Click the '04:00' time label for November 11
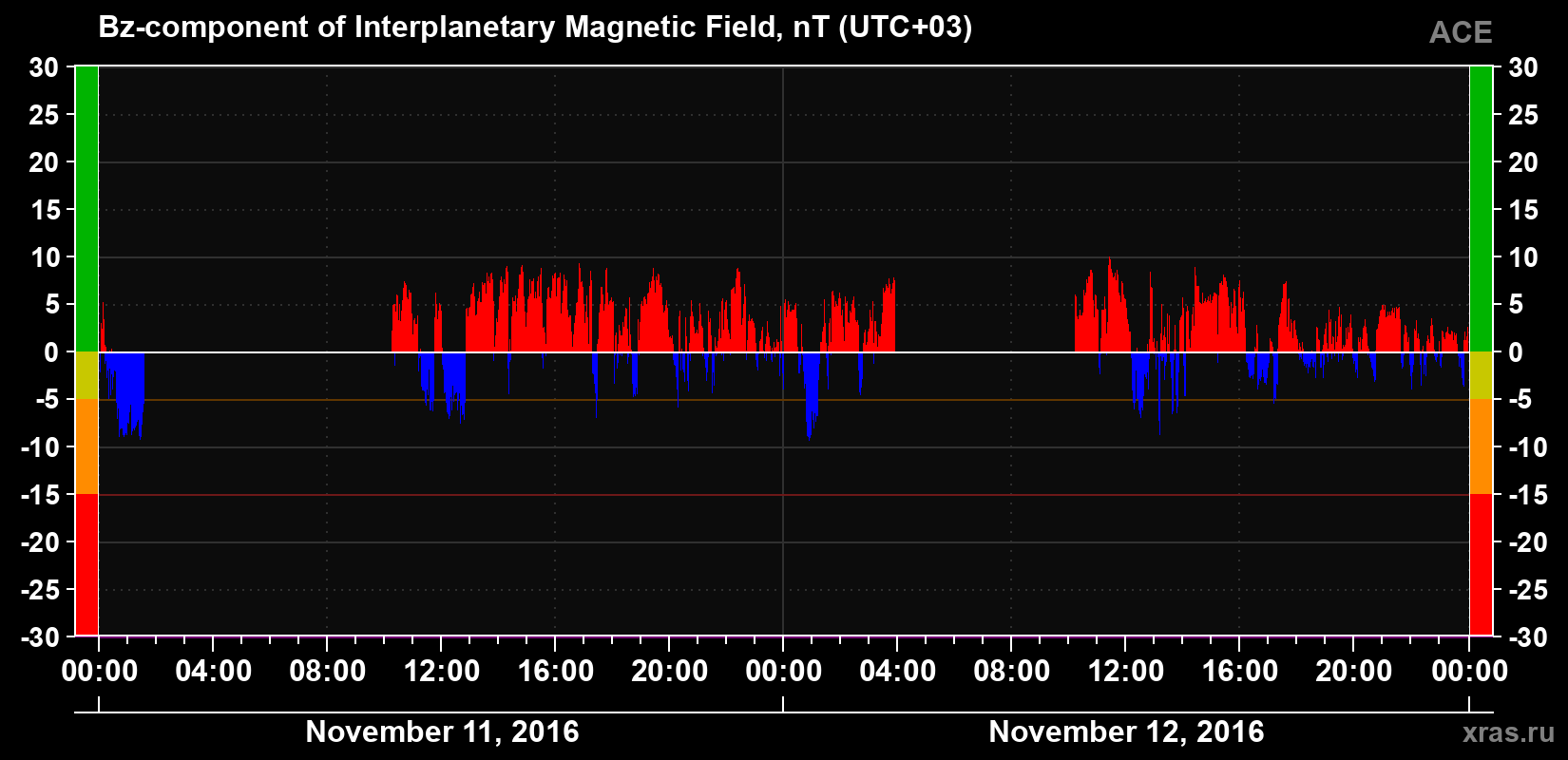 coord(214,672)
